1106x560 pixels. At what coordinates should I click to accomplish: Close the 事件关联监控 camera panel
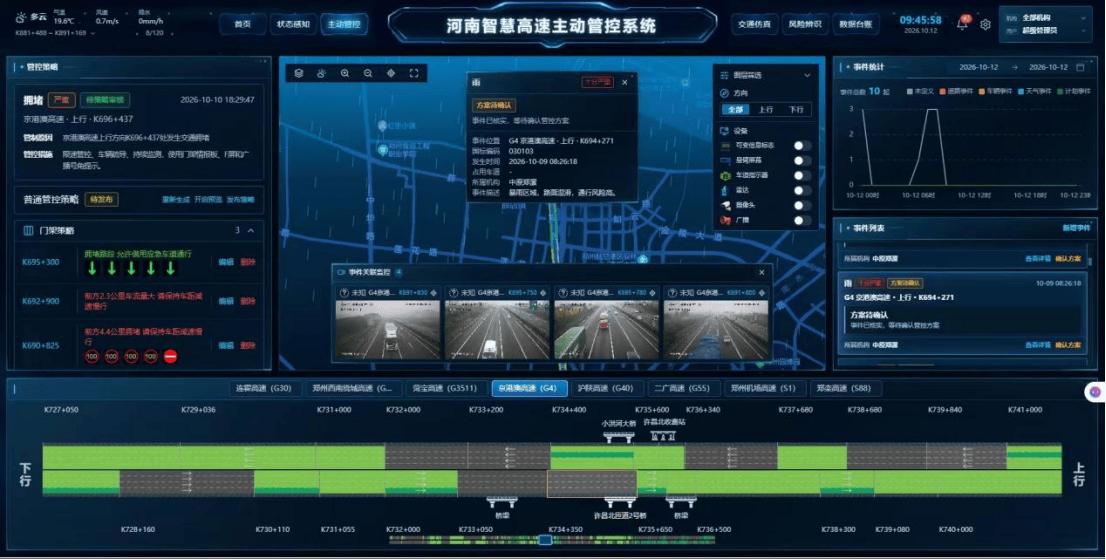point(762,272)
